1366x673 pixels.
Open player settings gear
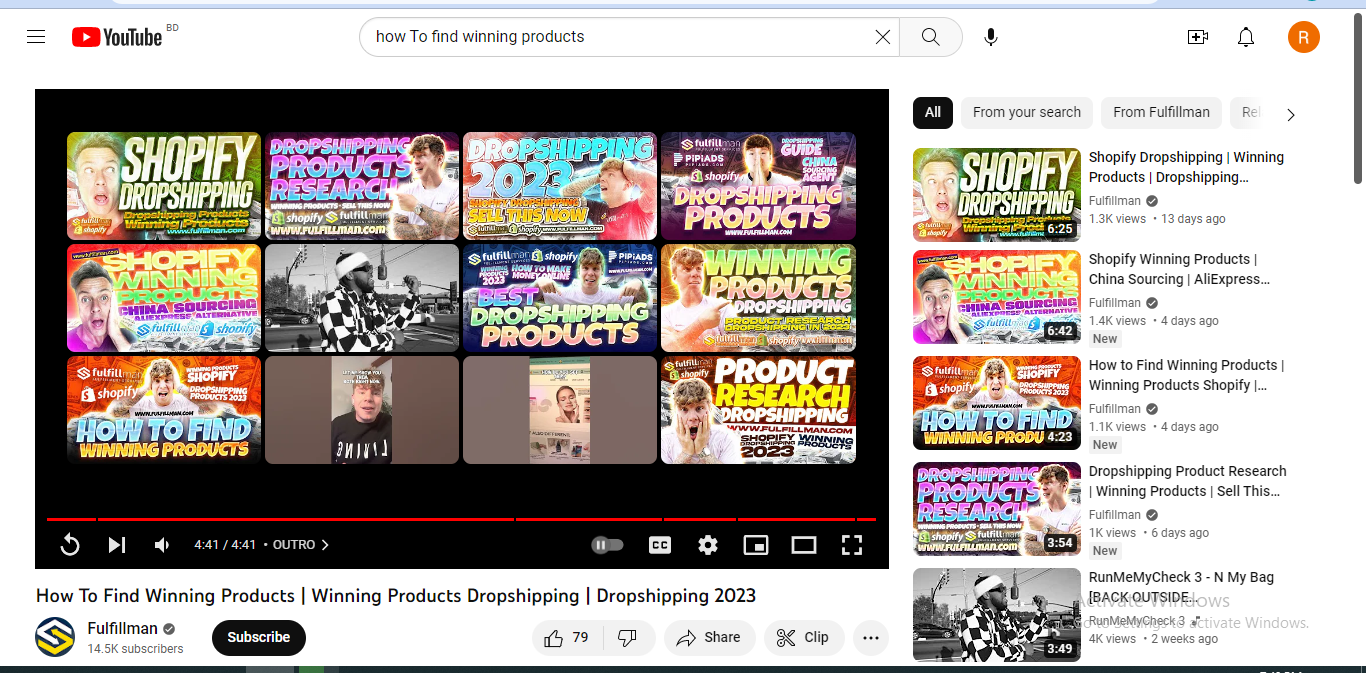pos(708,545)
